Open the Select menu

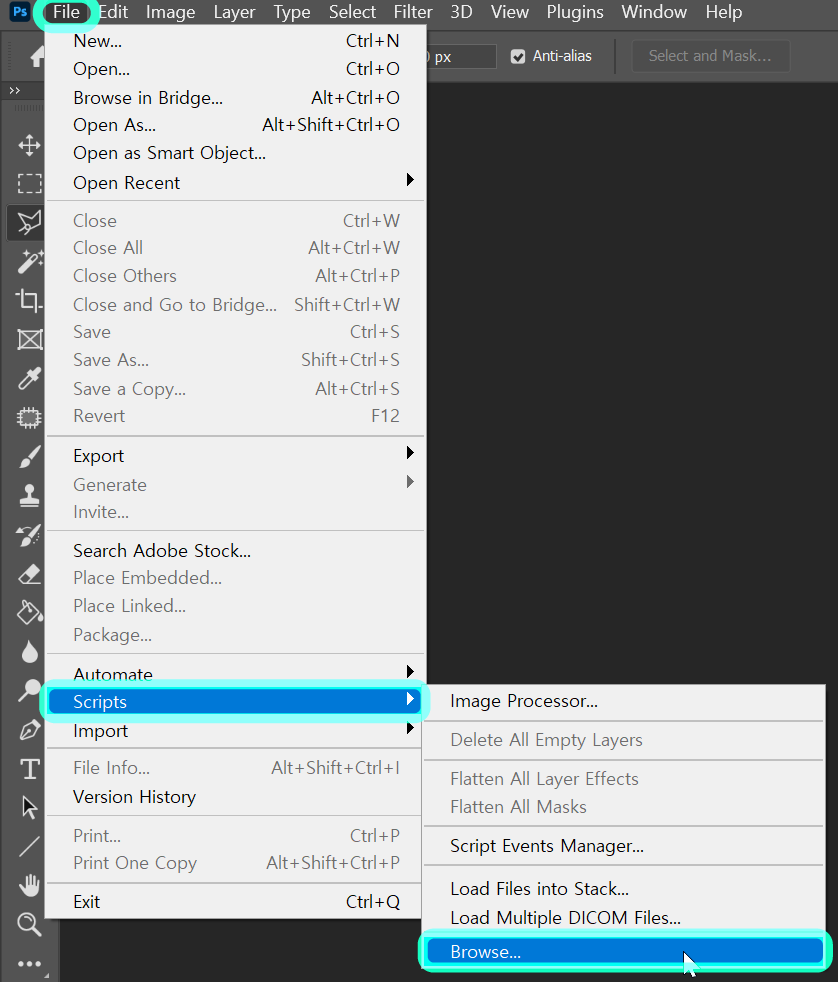point(353,12)
